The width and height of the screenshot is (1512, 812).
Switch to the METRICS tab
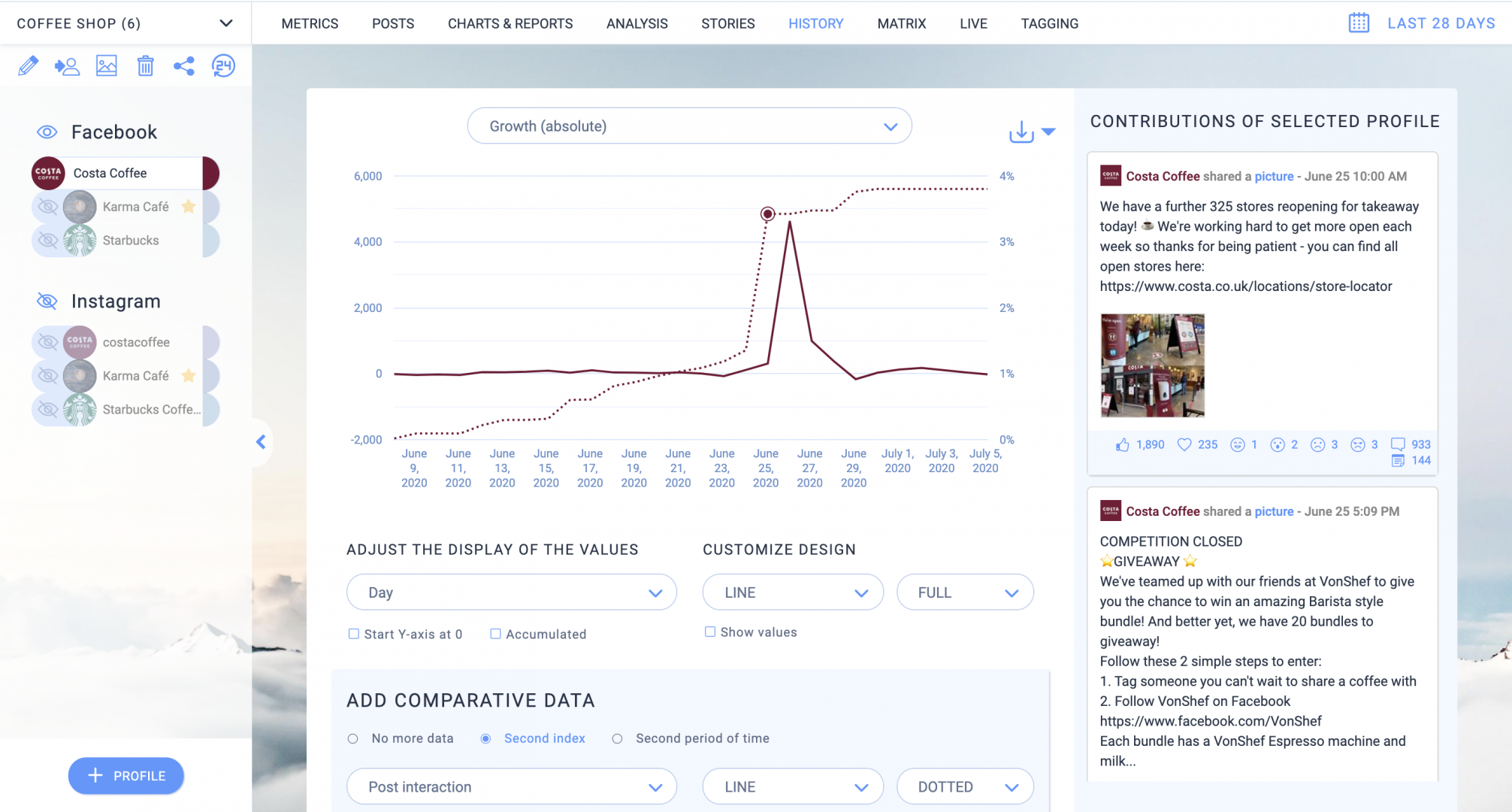pyautogui.click(x=310, y=23)
